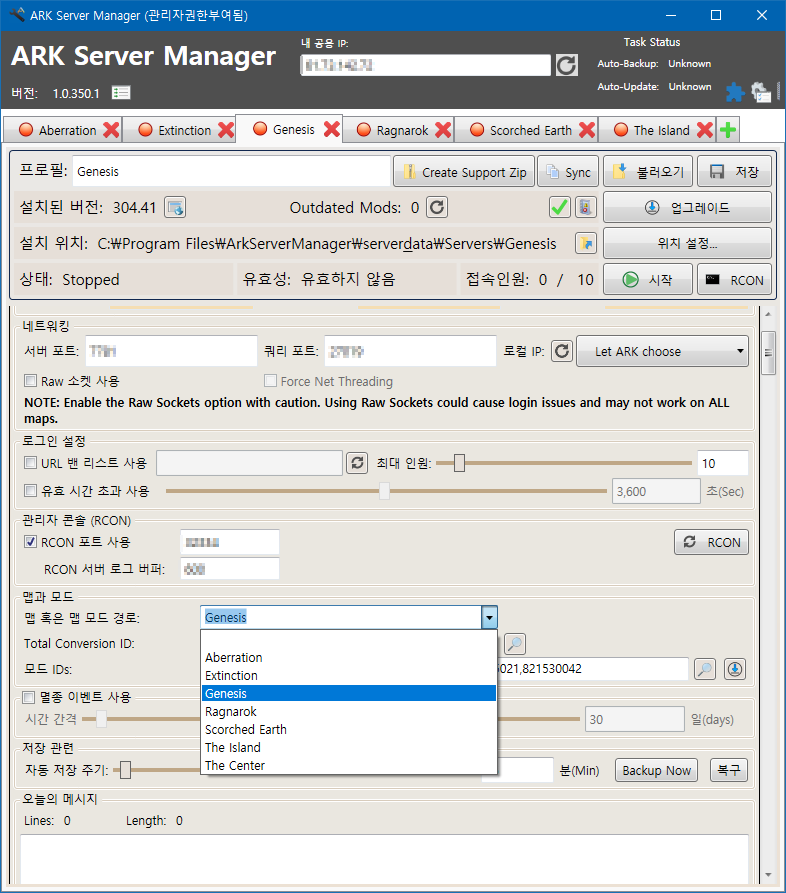This screenshot has width=786, height=893.
Task: Refresh the local IP list
Action: pyautogui.click(x=562, y=351)
